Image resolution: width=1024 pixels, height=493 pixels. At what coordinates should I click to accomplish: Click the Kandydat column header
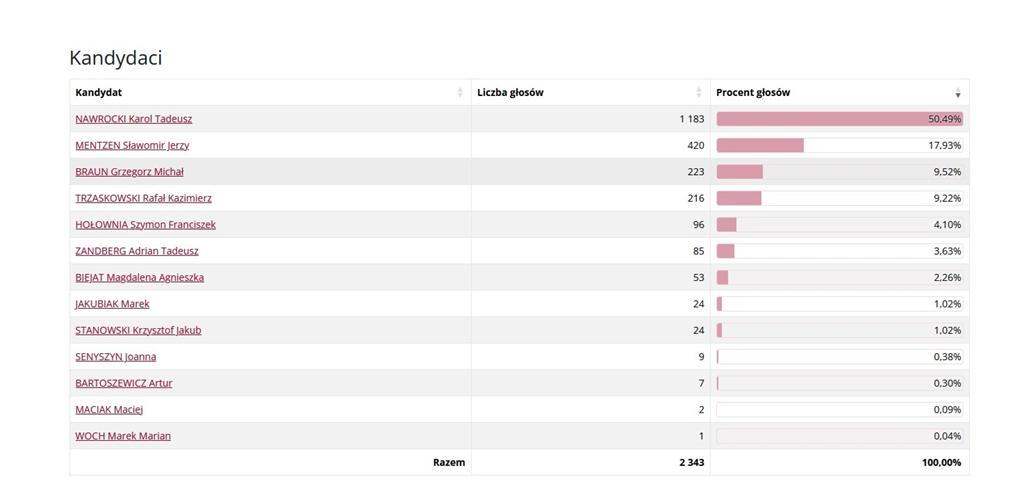(x=270, y=93)
